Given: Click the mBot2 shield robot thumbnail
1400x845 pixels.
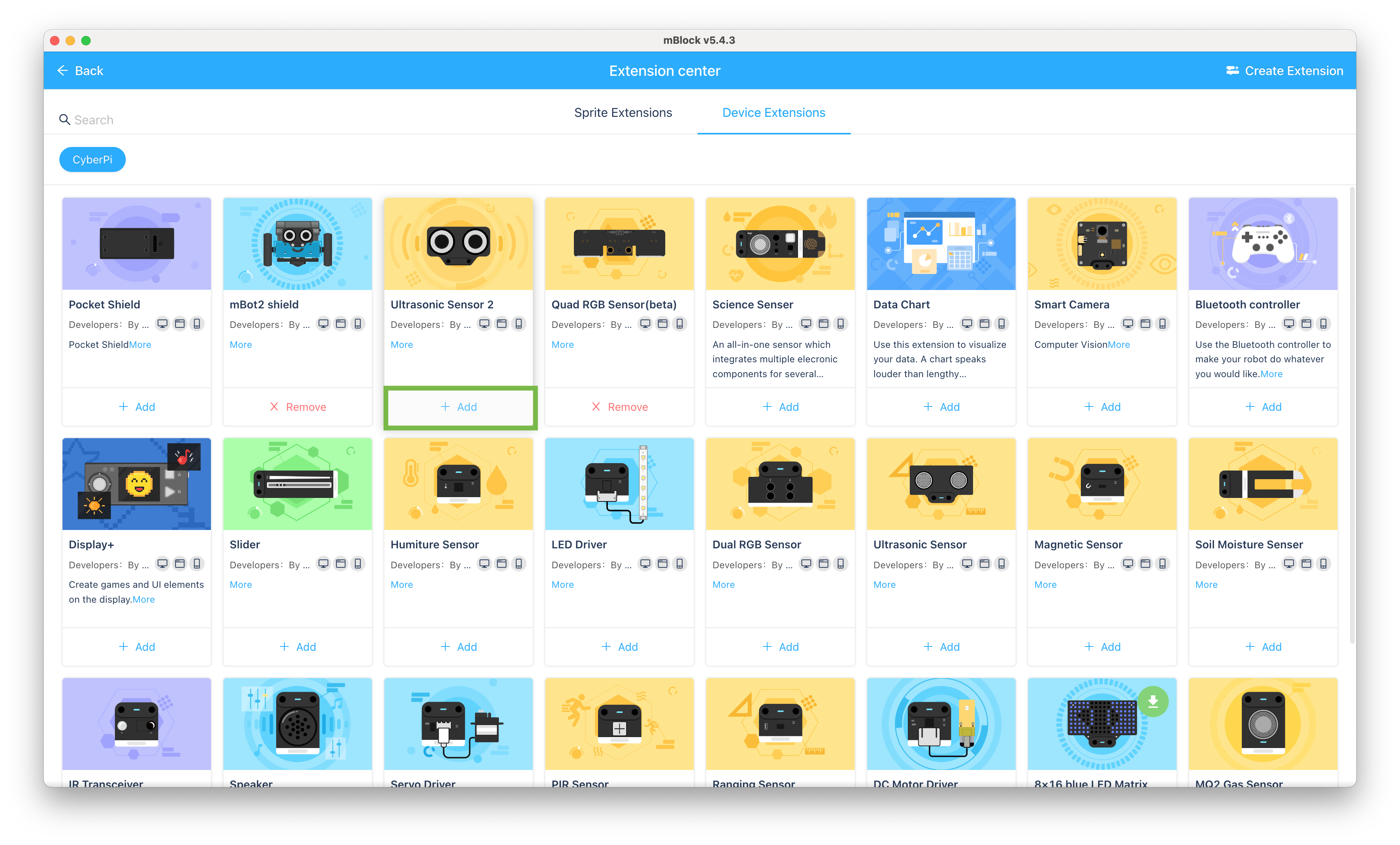Looking at the screenshot, I should point(297,243).
